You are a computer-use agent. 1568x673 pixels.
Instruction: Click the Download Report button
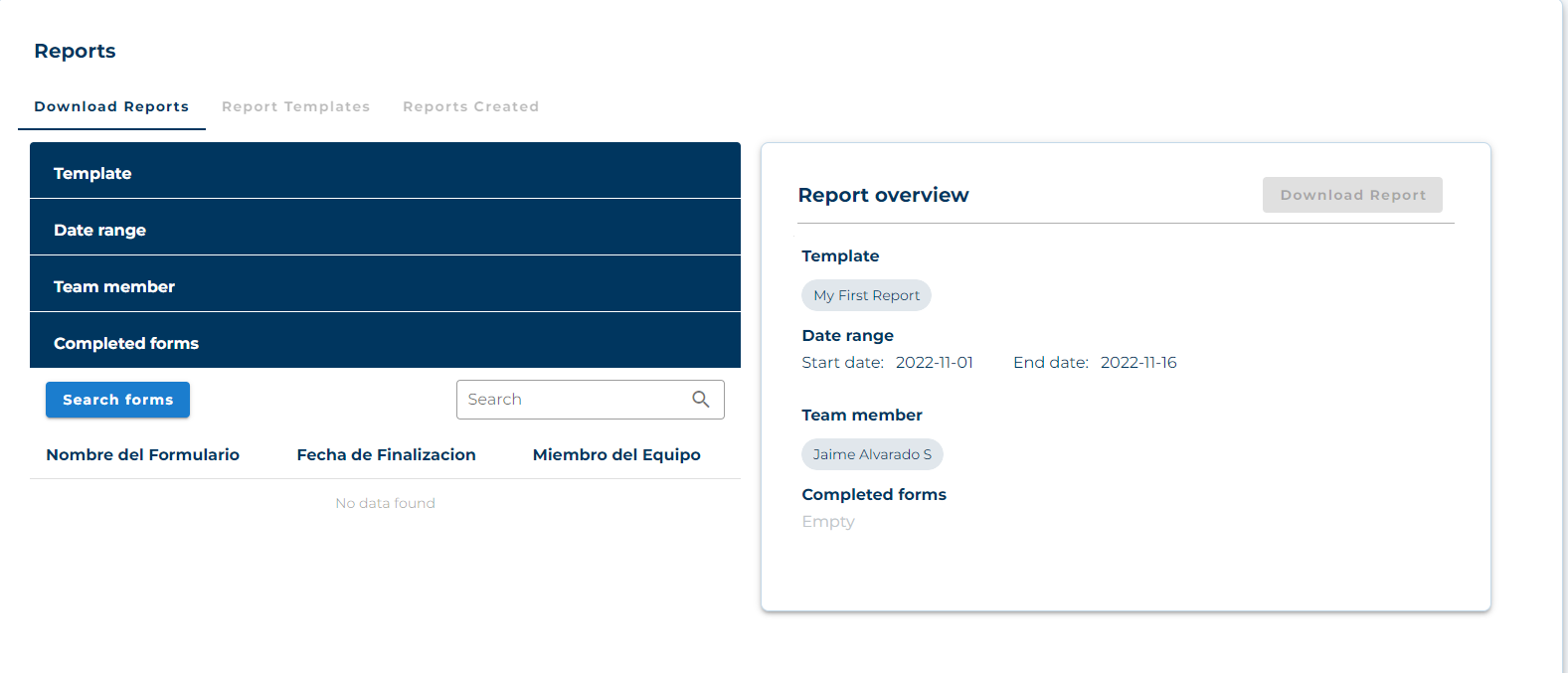pos(1352,195)
